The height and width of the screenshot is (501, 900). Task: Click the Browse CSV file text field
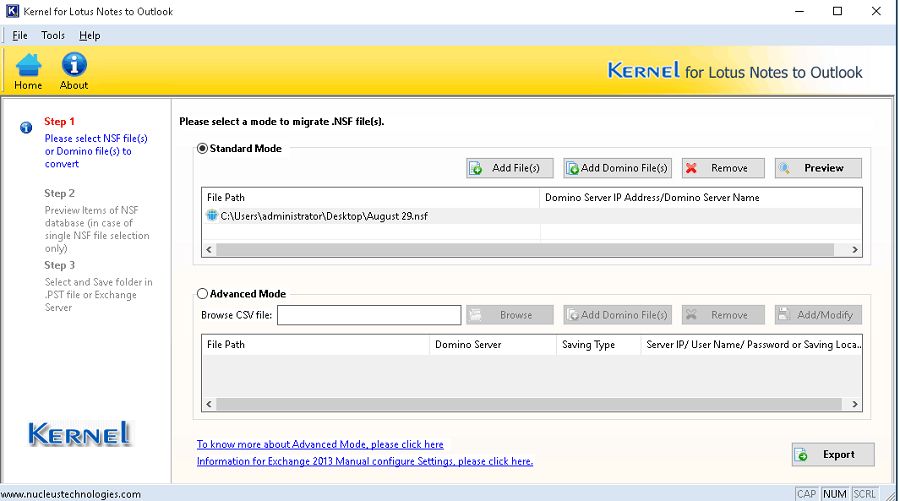click(368, 315)
